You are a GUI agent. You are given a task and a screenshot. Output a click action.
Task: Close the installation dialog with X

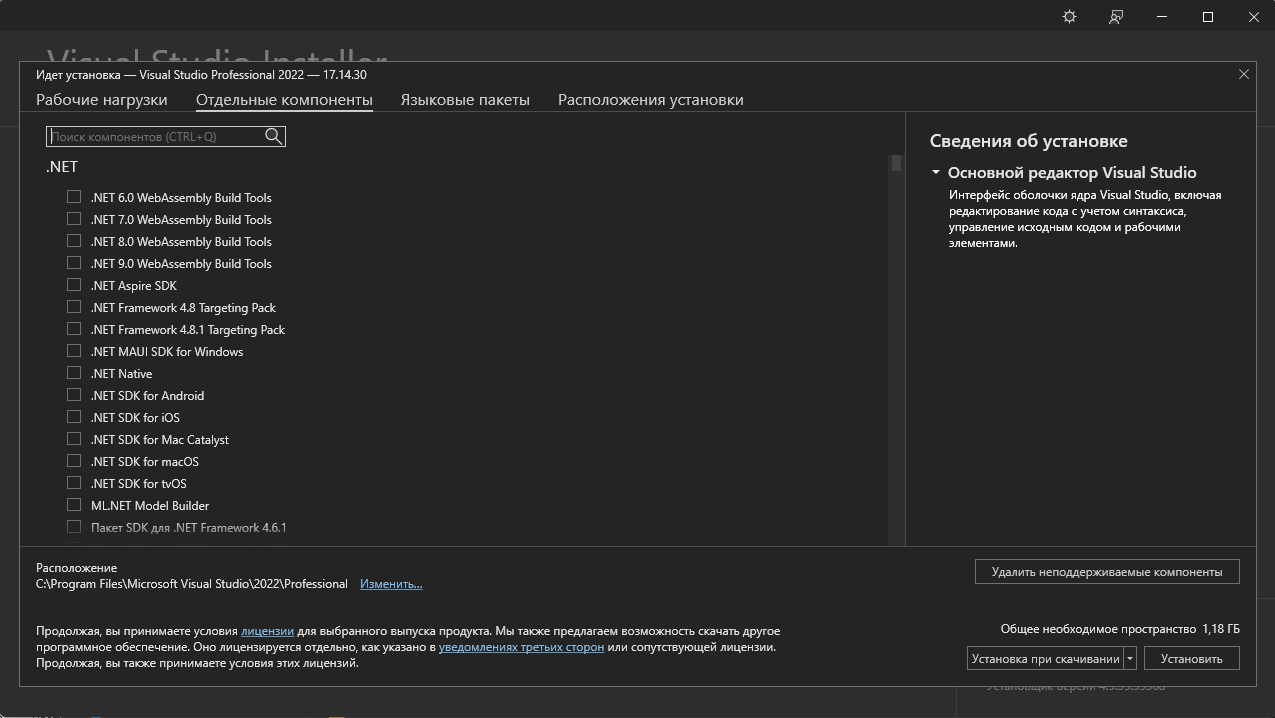(x=1244, y=74)
